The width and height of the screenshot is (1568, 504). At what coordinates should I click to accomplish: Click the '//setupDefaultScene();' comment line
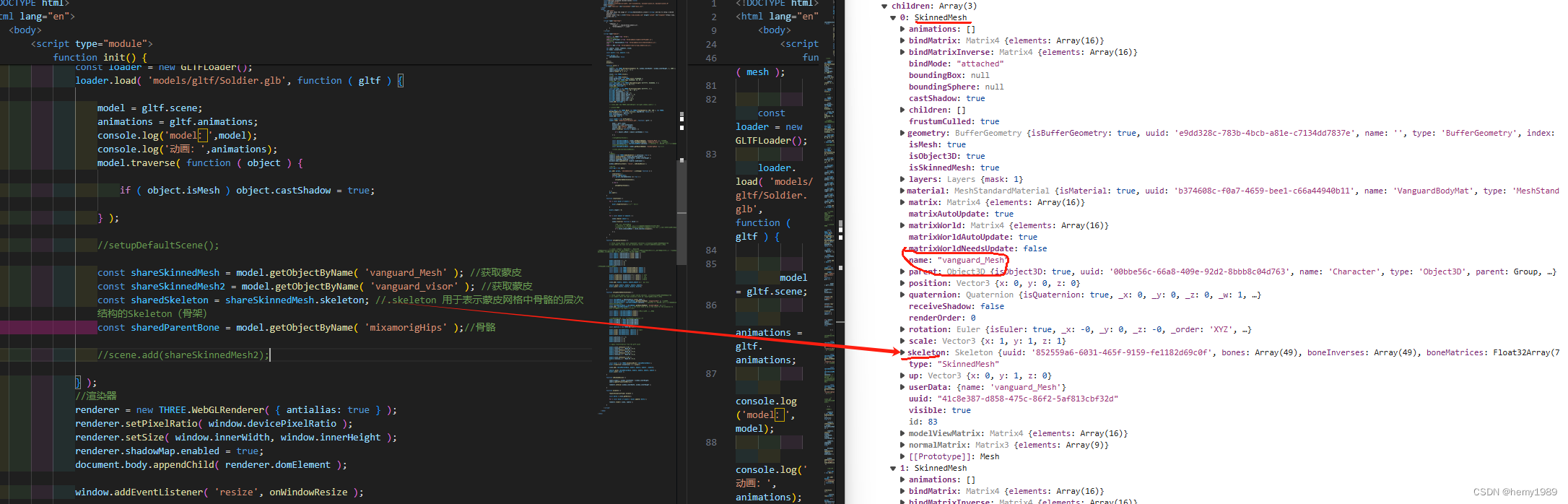[x=158, y=245]
